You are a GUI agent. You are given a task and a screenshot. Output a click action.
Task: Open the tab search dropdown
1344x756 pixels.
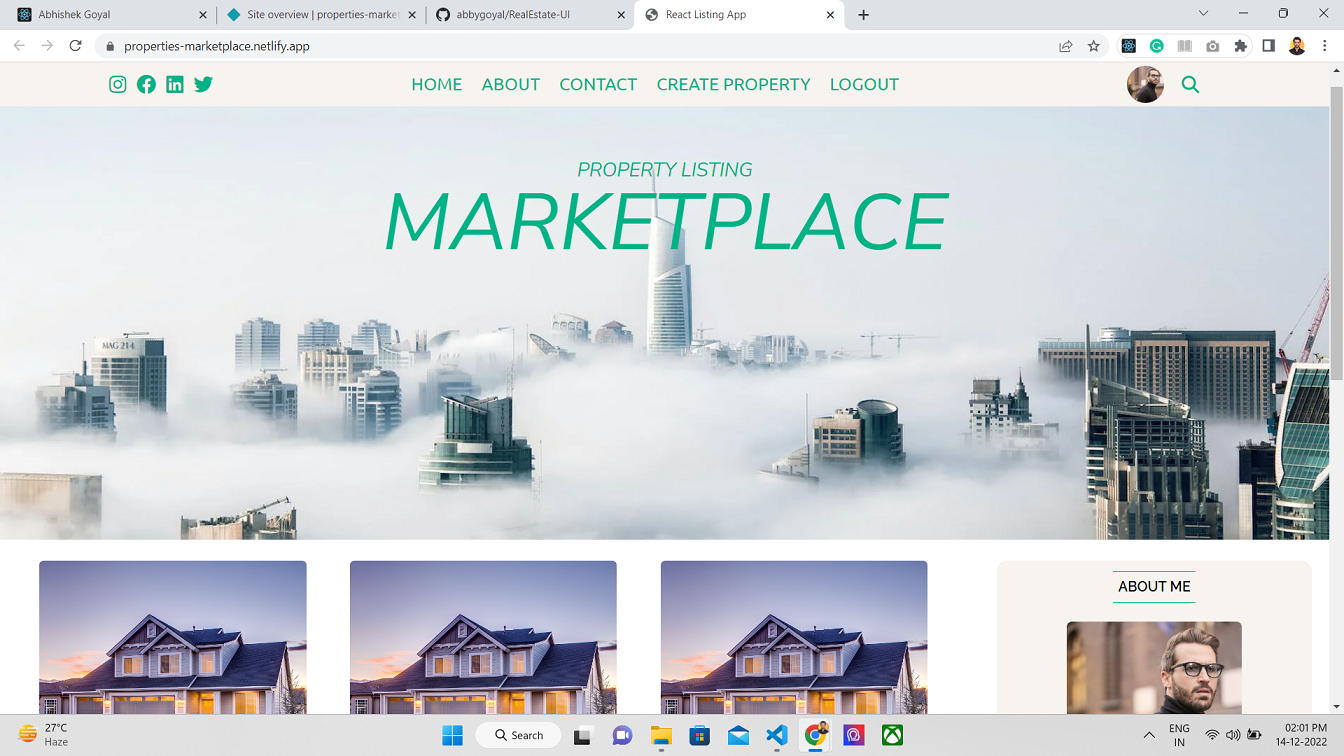click(x=1204, y=14)
